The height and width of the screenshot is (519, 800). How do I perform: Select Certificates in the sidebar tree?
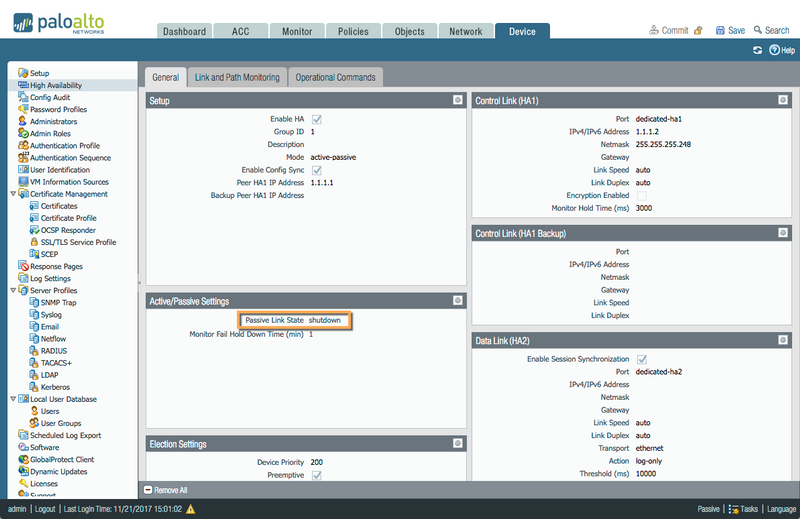coord(59,206)
